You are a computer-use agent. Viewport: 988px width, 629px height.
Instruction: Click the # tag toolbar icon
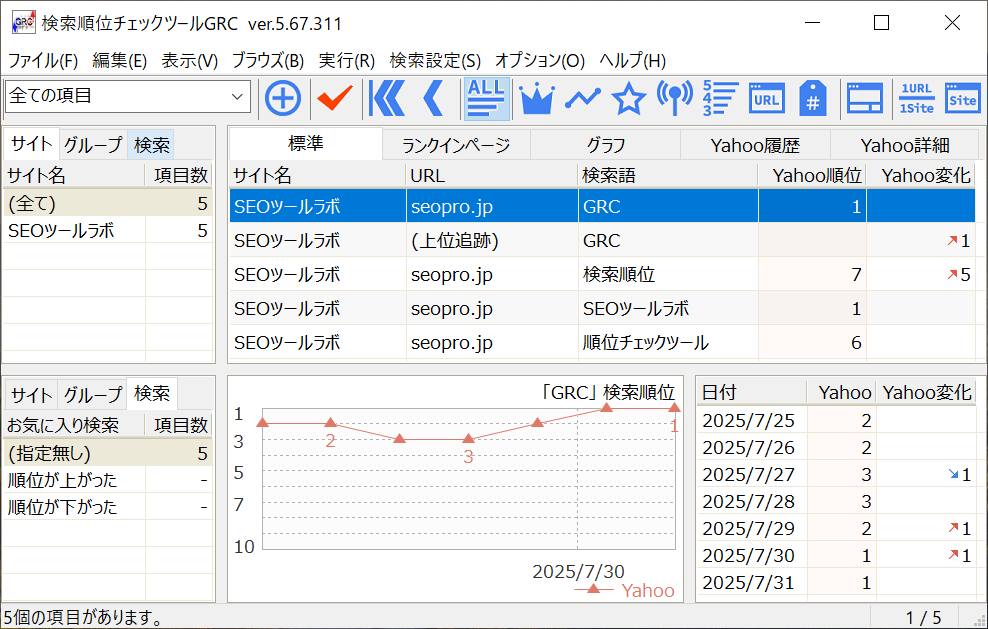(x=813, y=98)
